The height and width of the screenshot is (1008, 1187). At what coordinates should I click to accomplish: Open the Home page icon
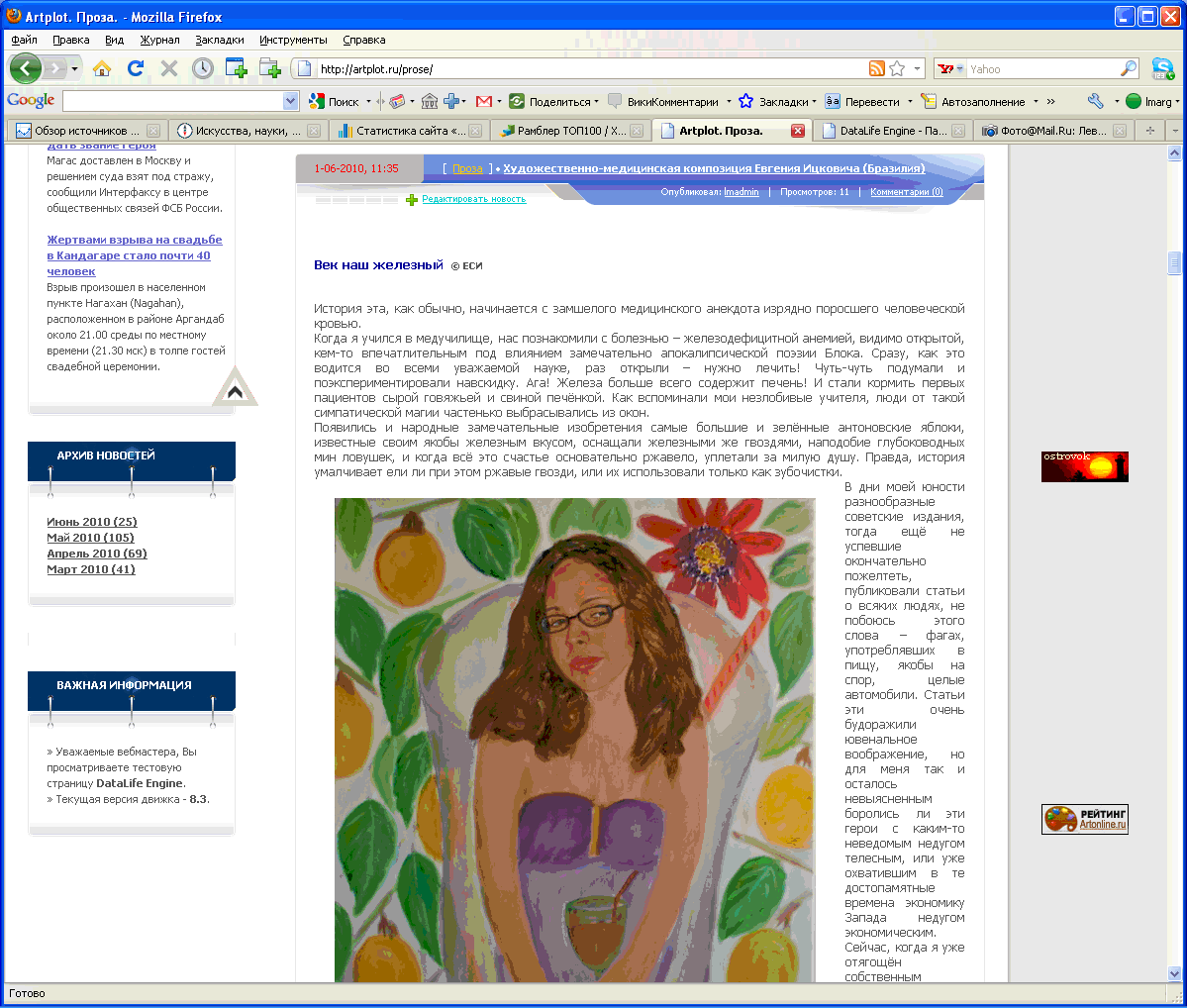pyautogui.click(x=101, y=69)
